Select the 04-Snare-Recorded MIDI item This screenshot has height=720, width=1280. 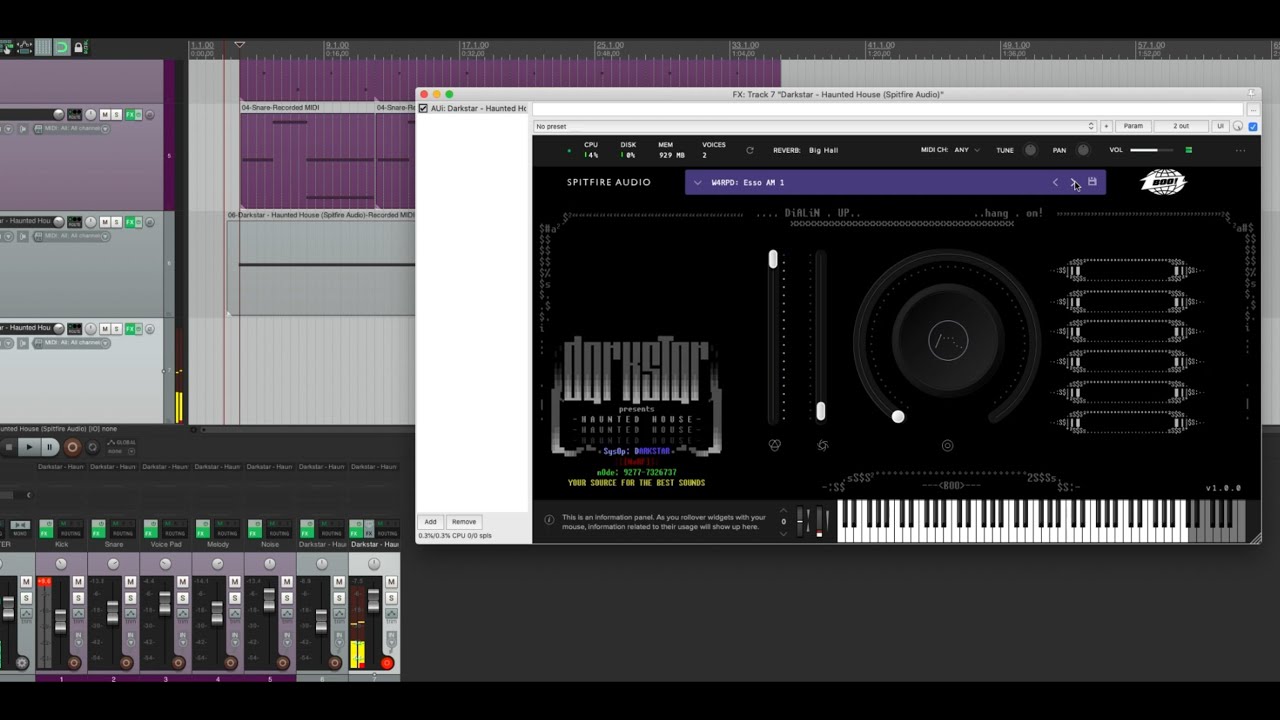click(x=308, y=154)
